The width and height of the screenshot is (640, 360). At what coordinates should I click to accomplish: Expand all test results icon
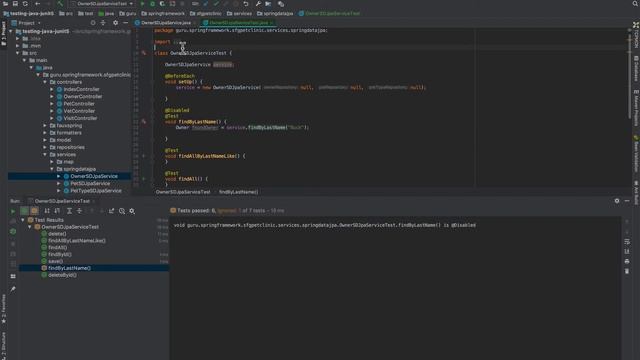(x=69, y=211)
